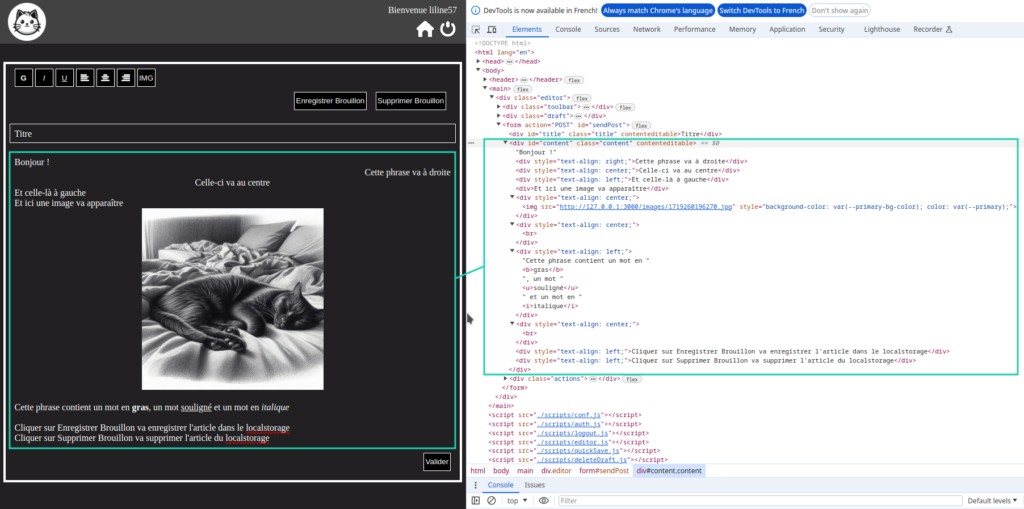This screenshot has width=1024, height=509.
Task: Open the Recorder tab
Action: coord(933,29)
